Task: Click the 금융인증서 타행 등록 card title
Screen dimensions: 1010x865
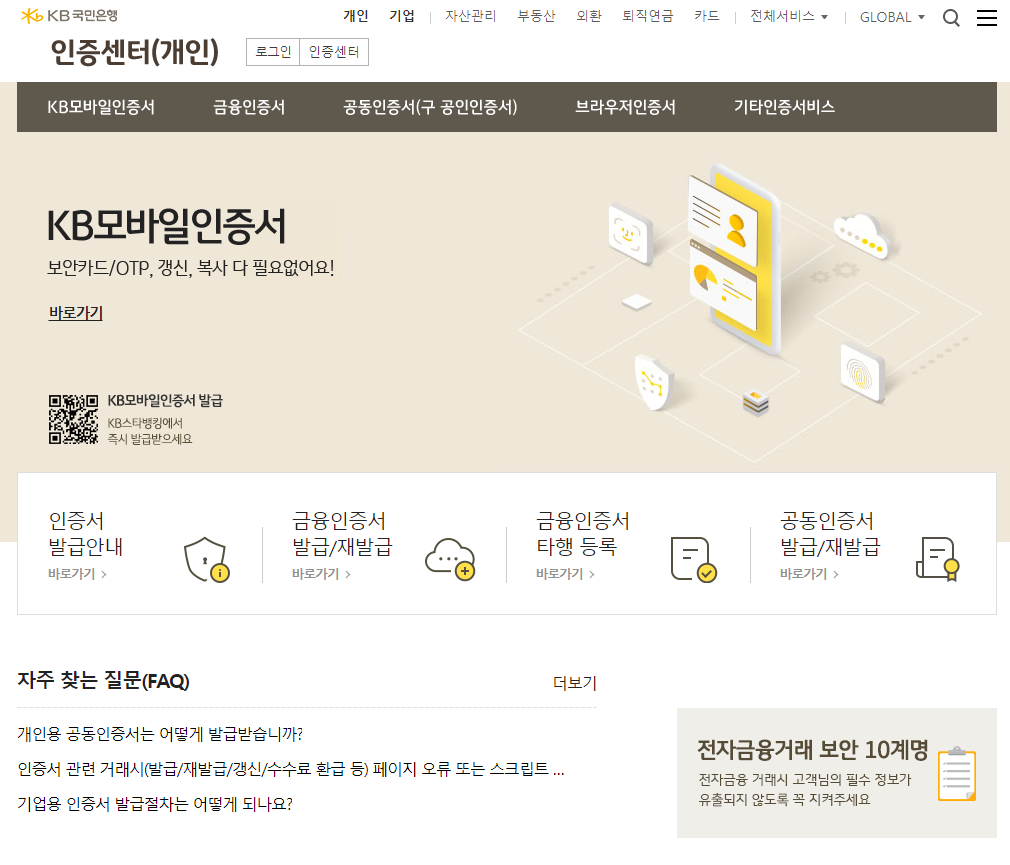Action: pyautogui.click(x=583, y=534)
